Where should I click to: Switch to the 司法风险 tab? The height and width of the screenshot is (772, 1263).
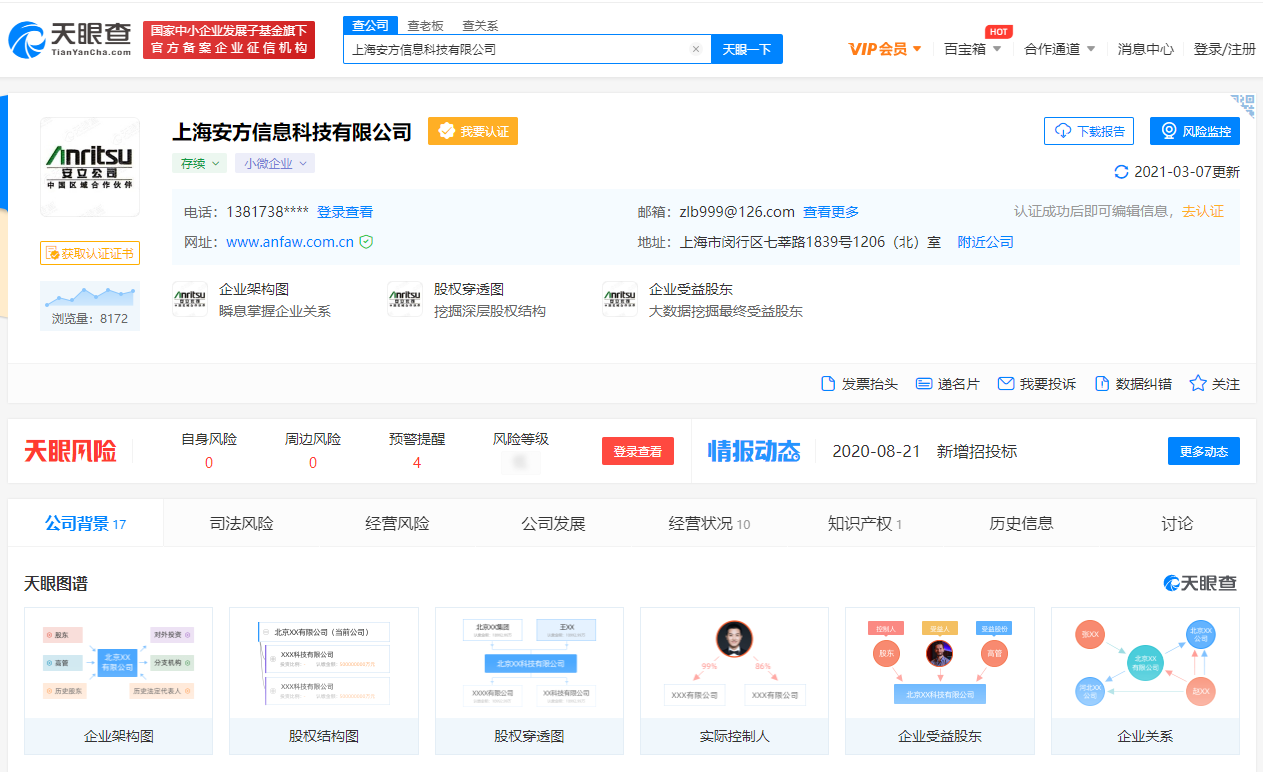point(241,523)
